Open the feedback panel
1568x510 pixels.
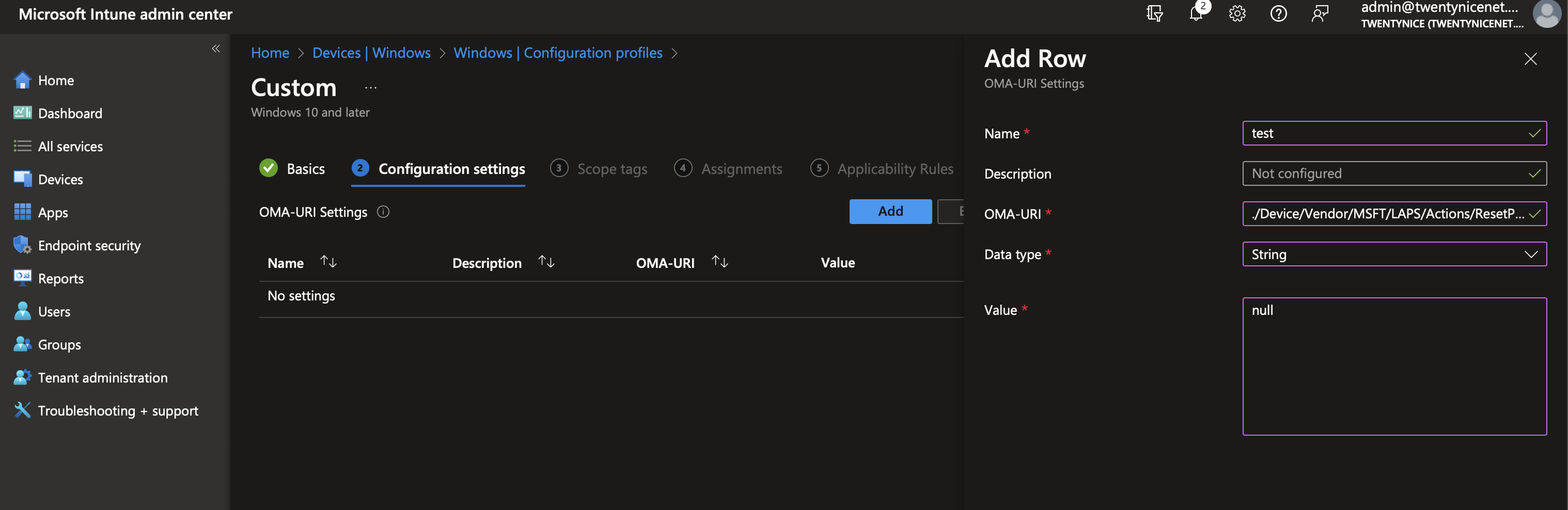point(1320,13)
